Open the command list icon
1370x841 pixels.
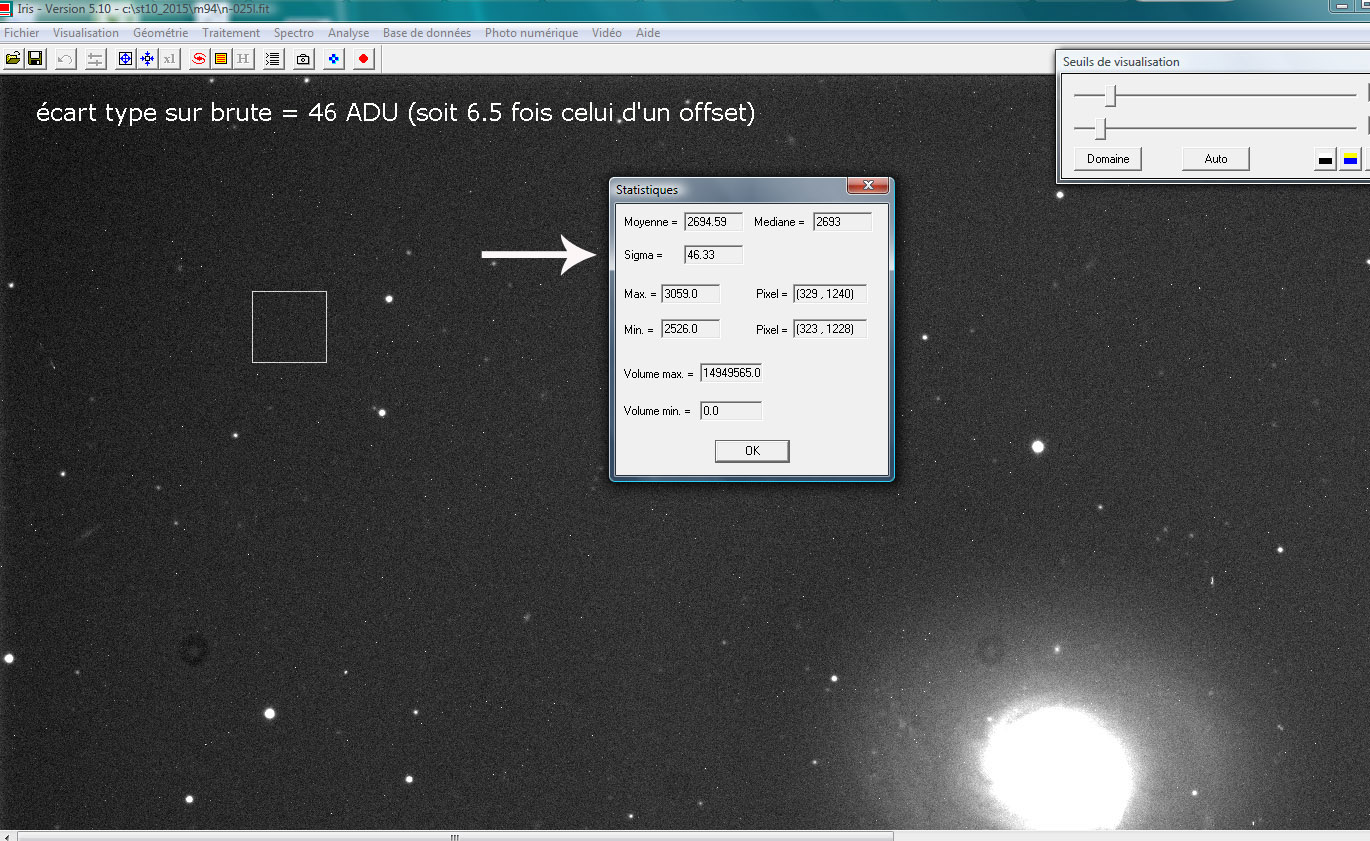[x=273, y=59]
